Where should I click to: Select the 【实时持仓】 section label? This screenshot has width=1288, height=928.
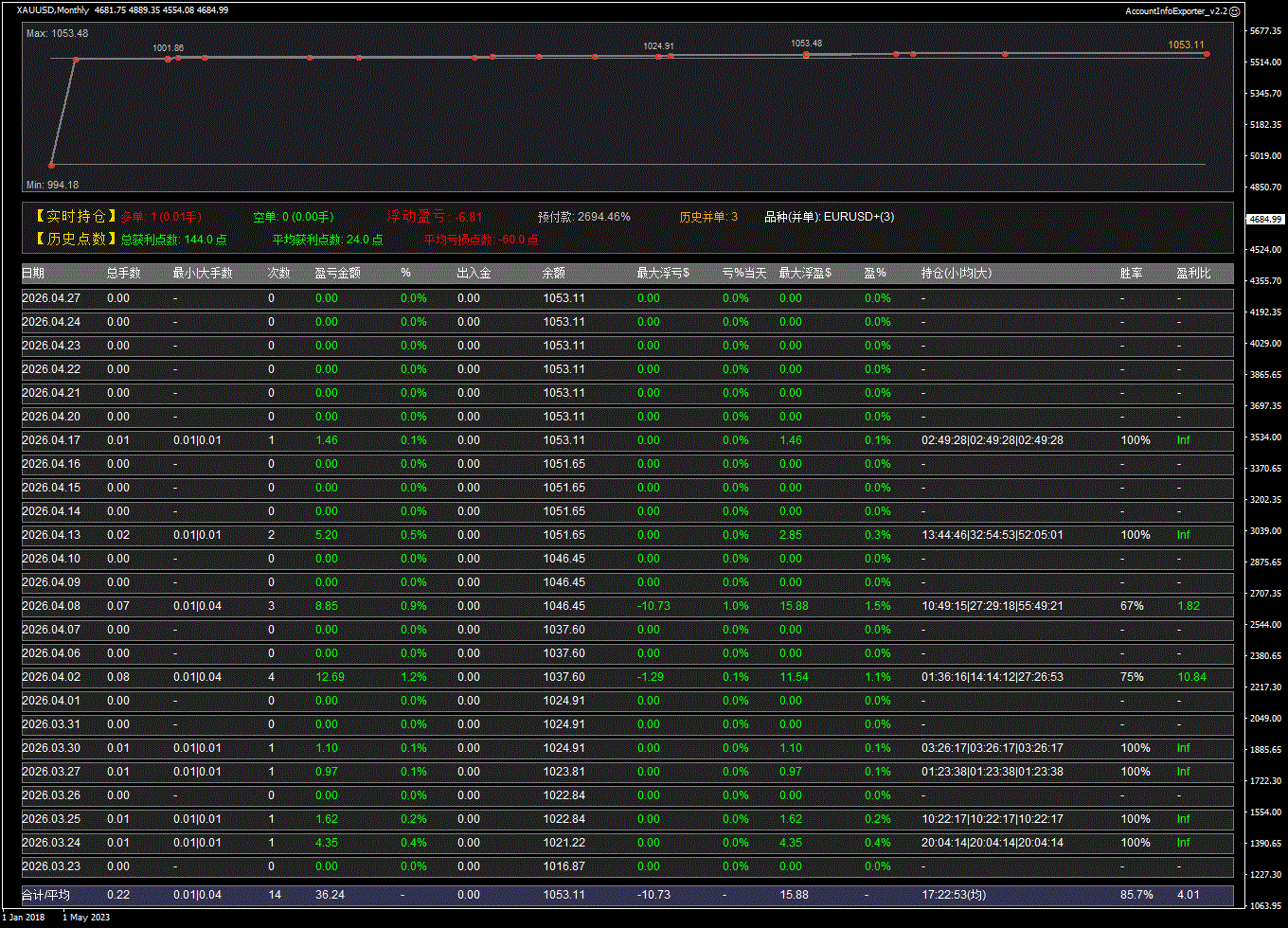[x=76, y=217]
